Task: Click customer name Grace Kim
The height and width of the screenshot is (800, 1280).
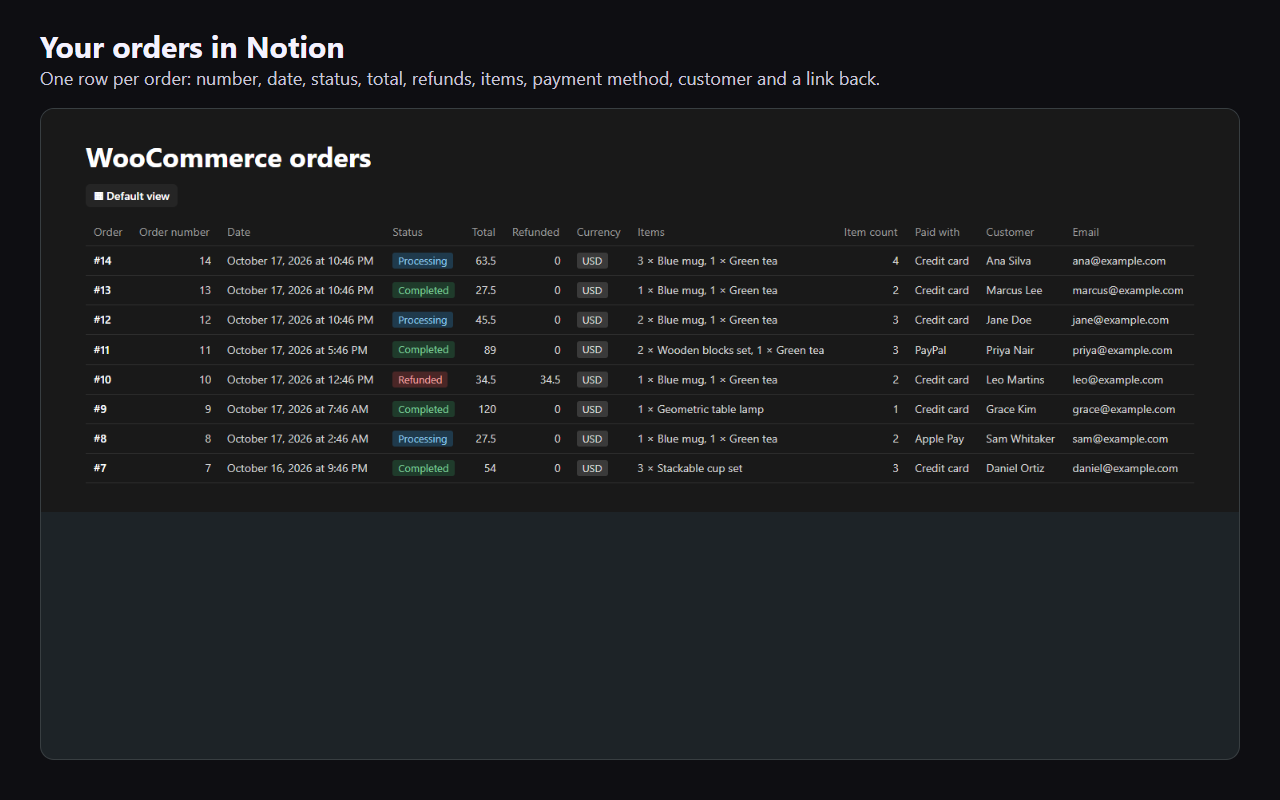Action: [1011, 410]
